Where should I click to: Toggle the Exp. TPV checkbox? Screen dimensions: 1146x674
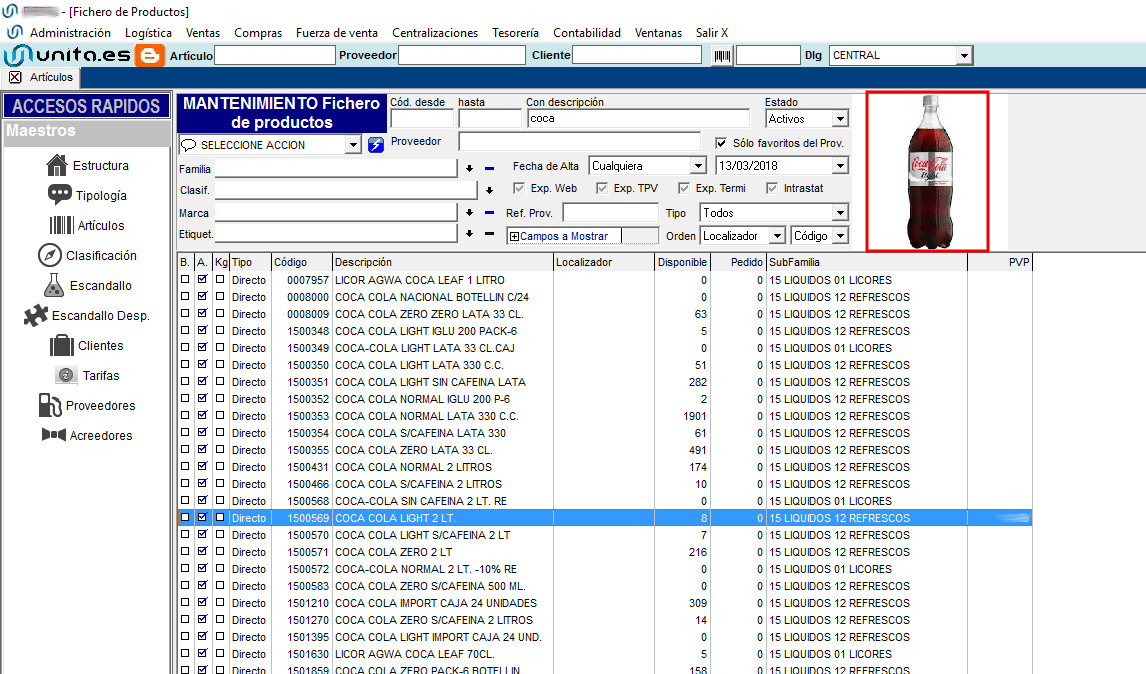(x=602, y=188)
